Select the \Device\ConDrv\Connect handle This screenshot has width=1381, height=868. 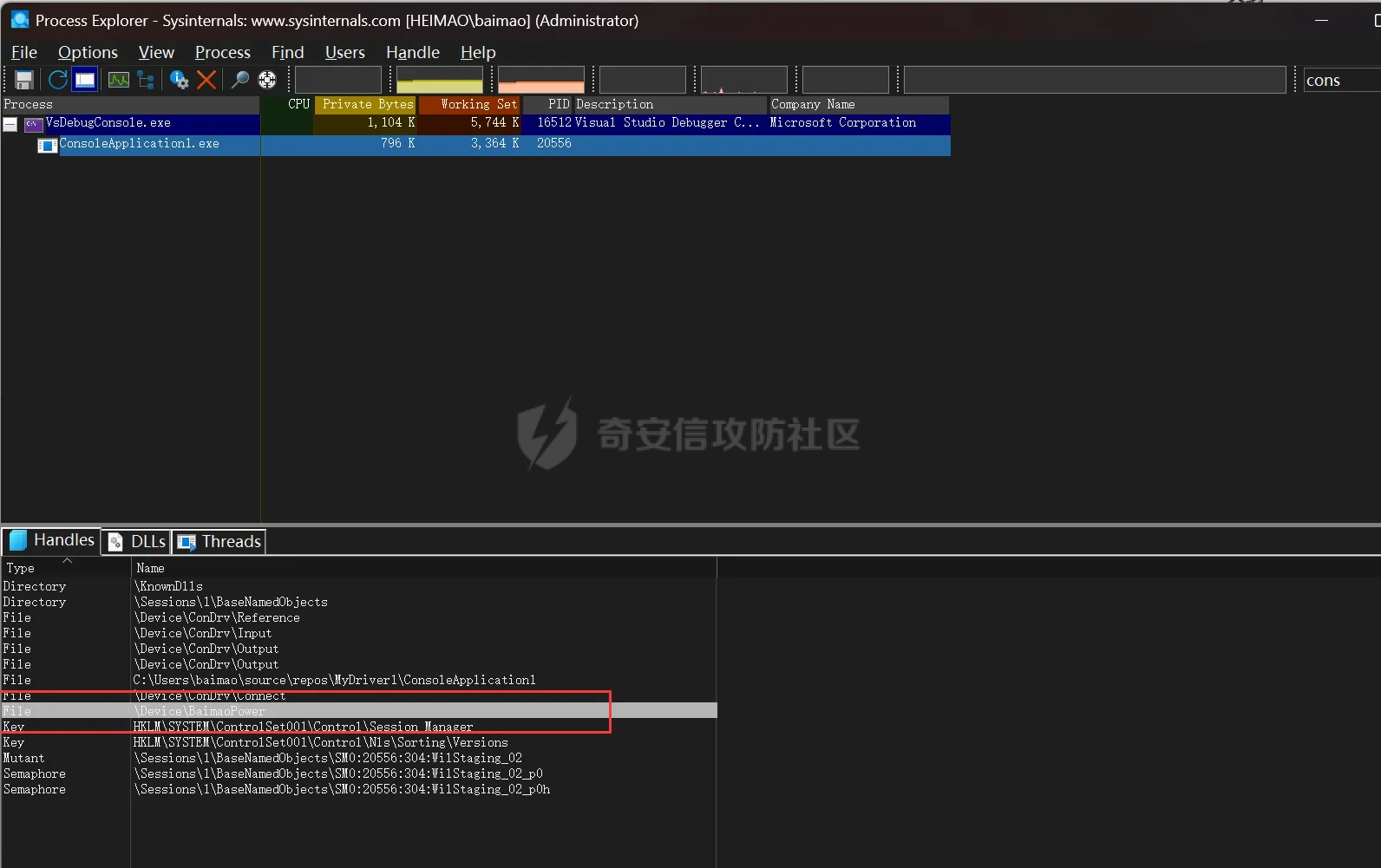click(x=359, y=695)
